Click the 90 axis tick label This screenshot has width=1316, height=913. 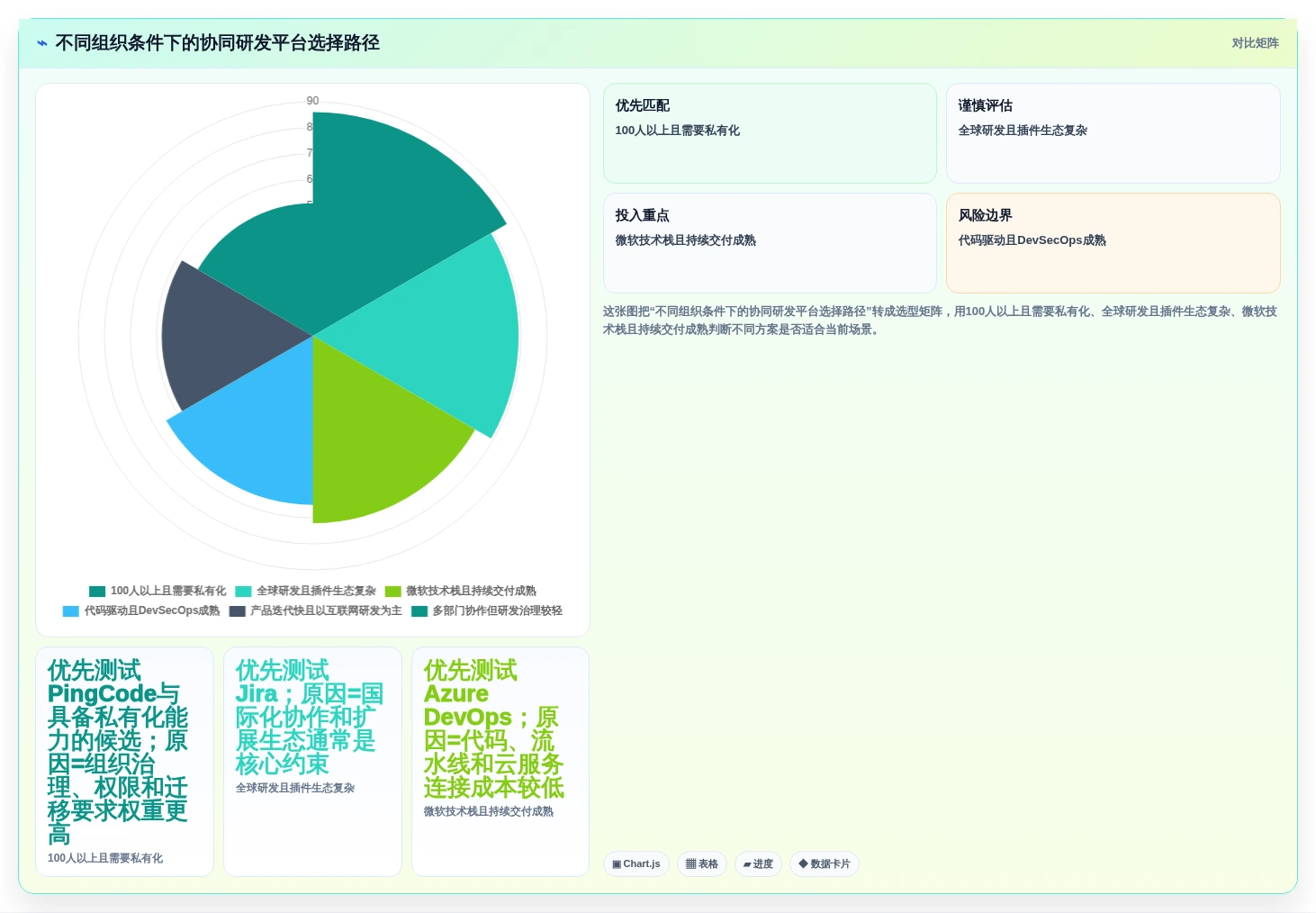point(312,101)
